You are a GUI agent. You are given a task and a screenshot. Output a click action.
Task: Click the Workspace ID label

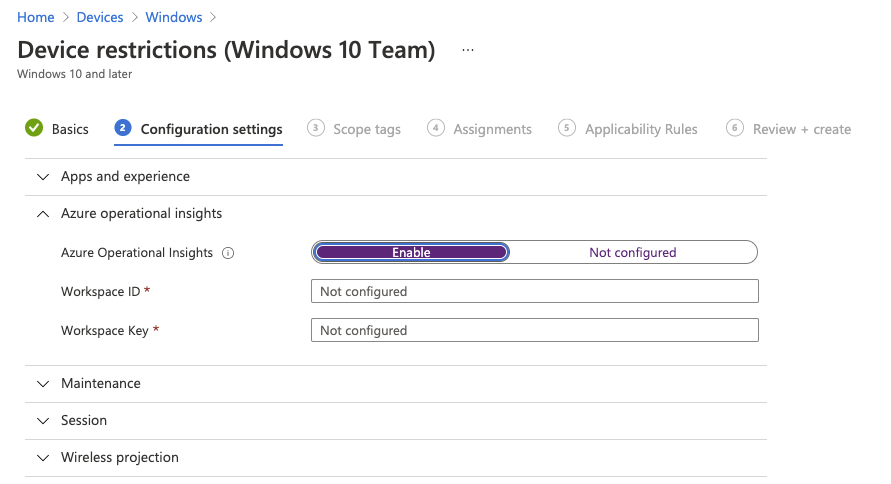pos(101,291)
